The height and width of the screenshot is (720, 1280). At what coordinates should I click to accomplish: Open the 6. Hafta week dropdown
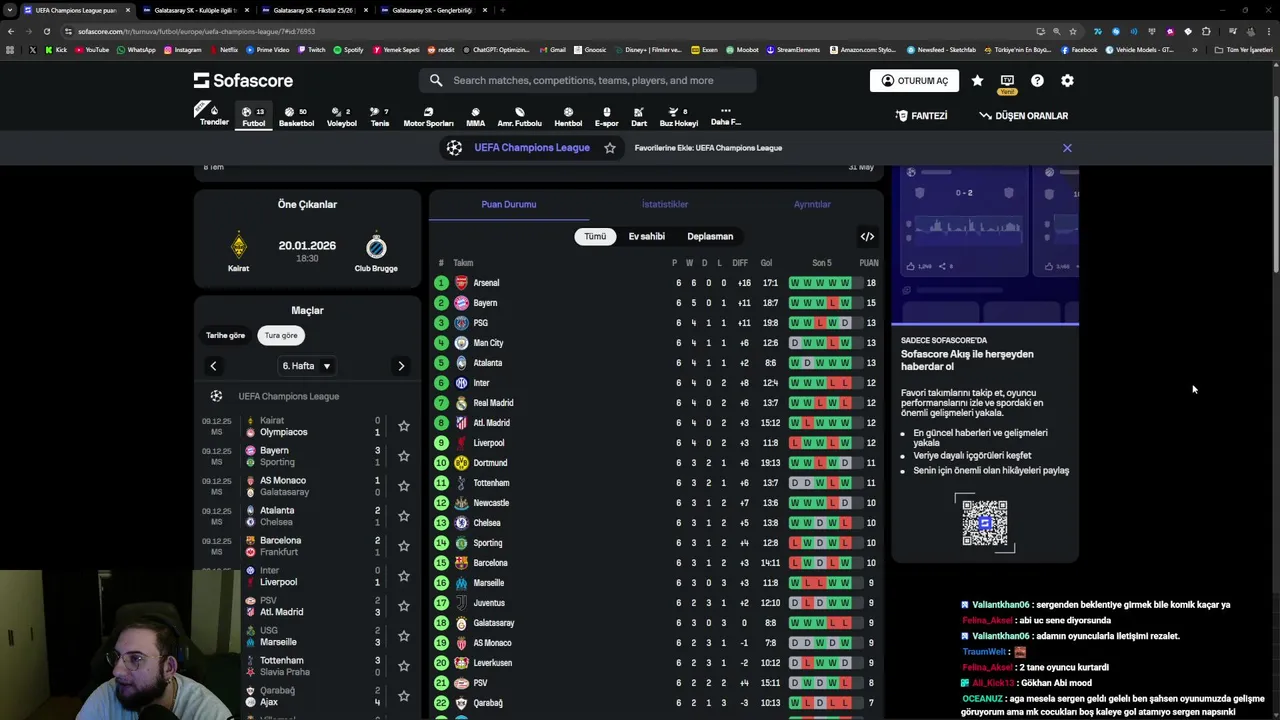tap(307, 366)
